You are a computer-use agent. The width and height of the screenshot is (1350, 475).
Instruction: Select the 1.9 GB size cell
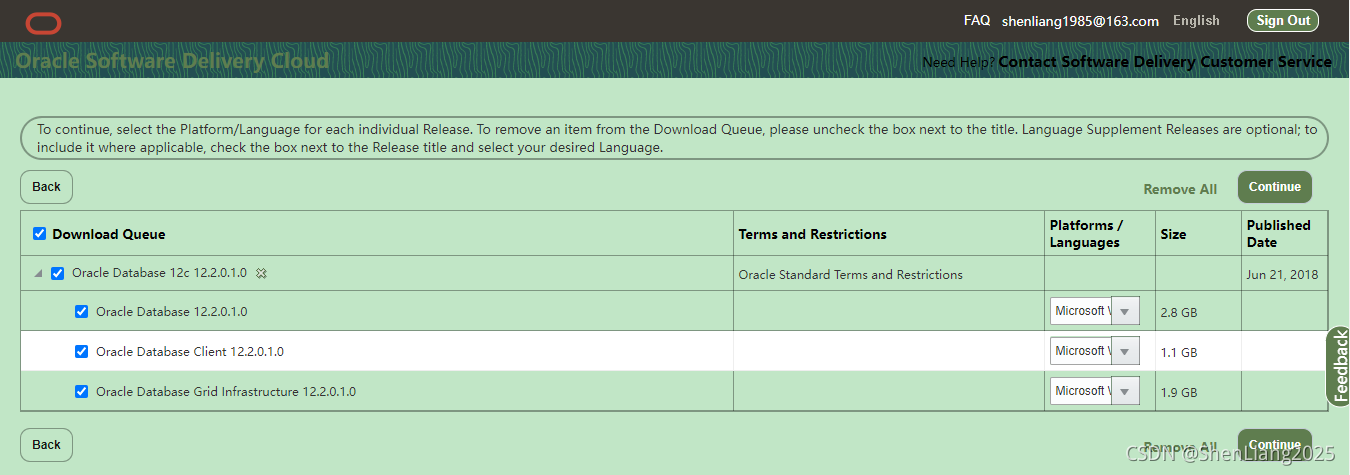[1178, 392]
